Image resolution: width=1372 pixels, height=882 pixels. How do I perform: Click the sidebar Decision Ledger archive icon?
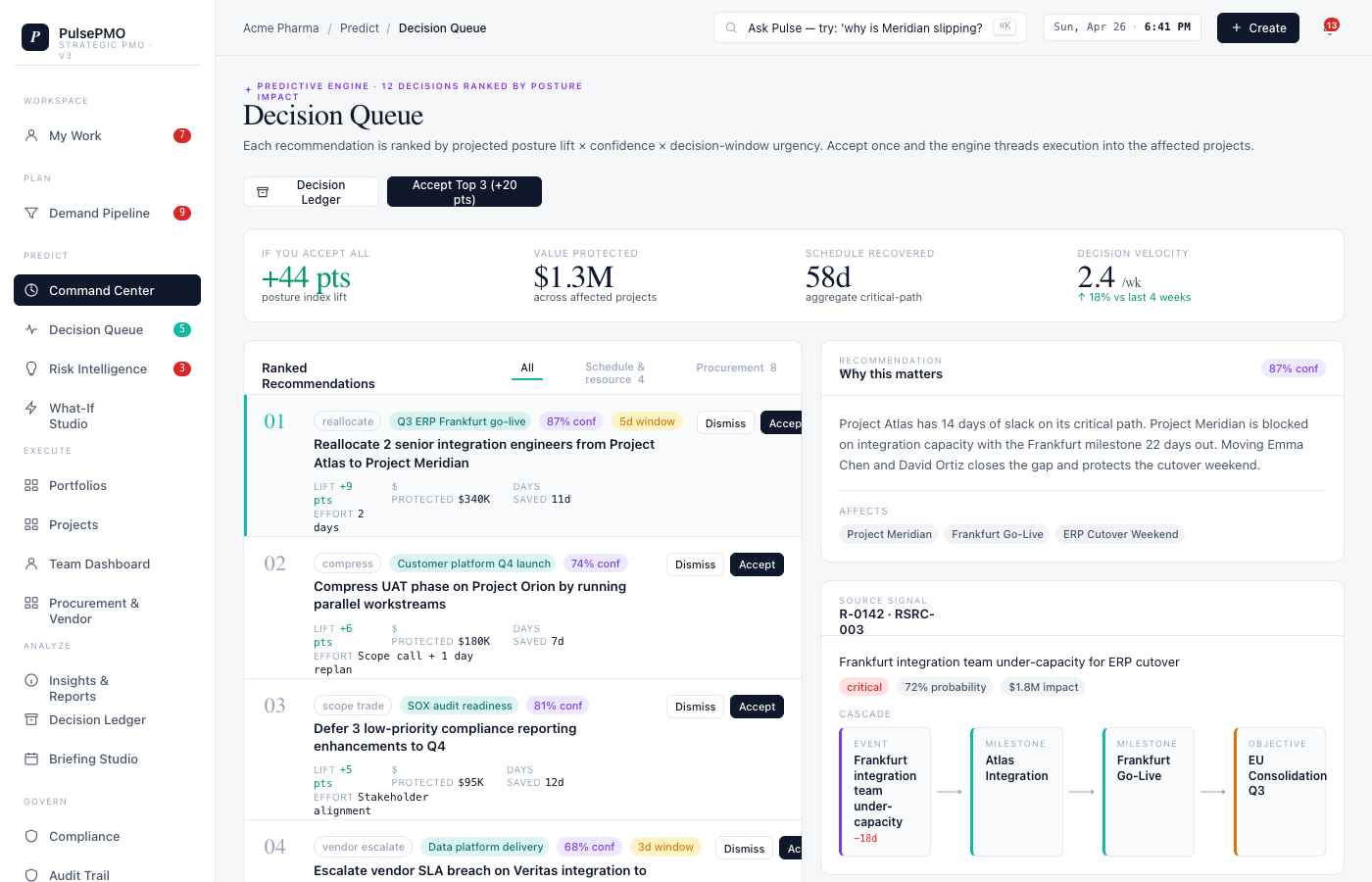(31, 720)
